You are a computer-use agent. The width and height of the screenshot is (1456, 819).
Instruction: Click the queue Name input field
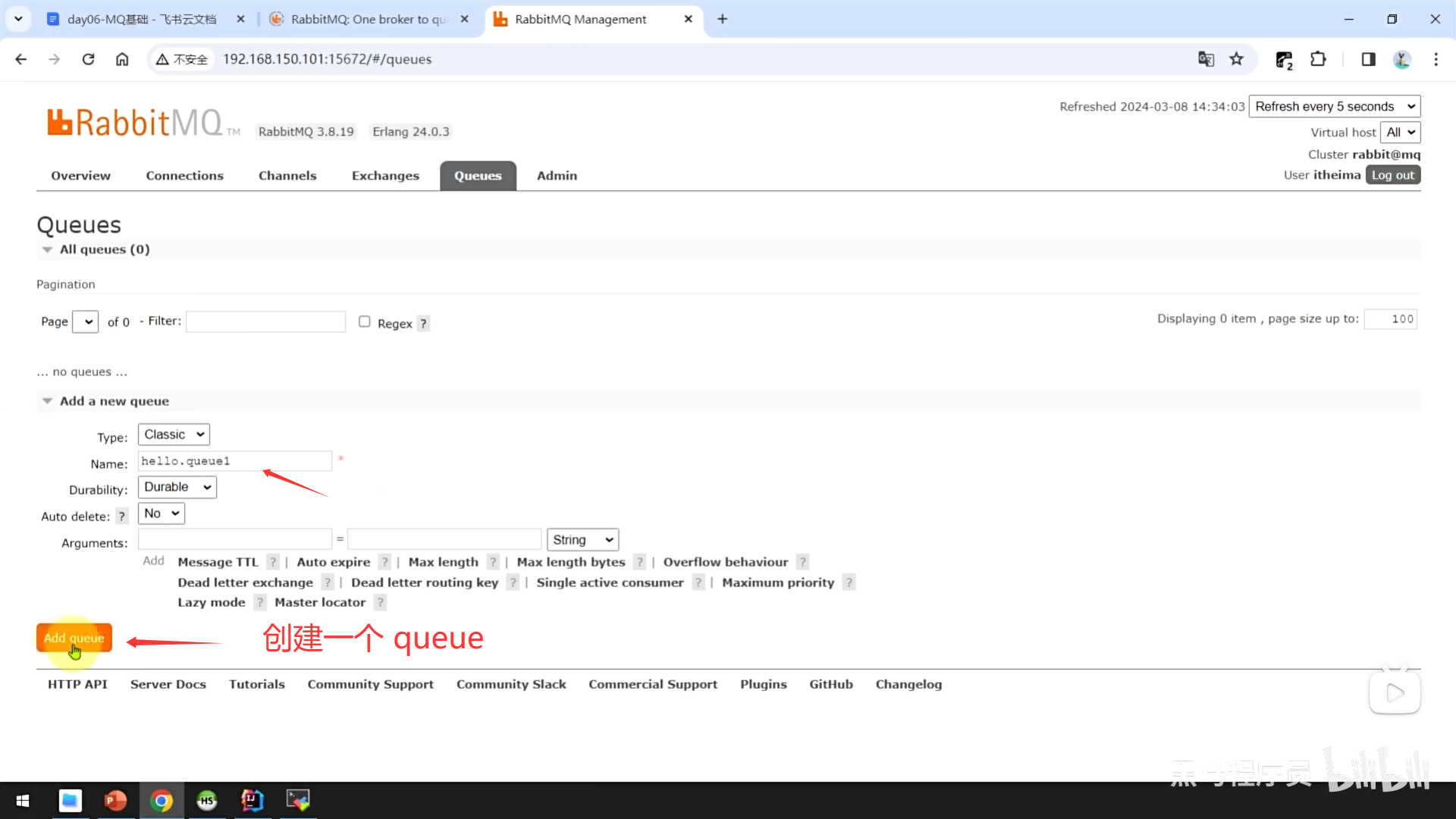pos(234,461)
